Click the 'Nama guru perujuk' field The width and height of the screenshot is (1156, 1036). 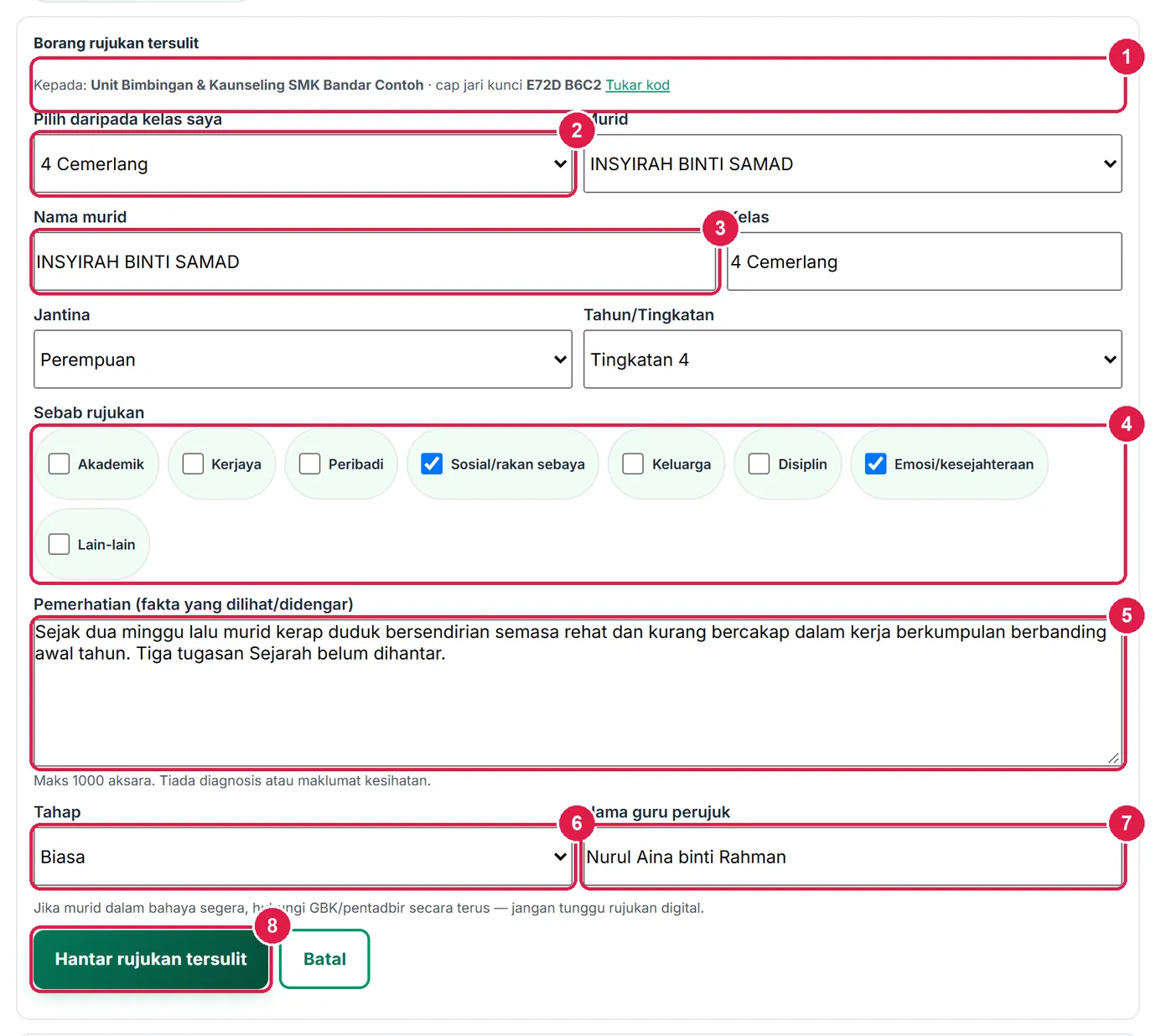(853, 857)
